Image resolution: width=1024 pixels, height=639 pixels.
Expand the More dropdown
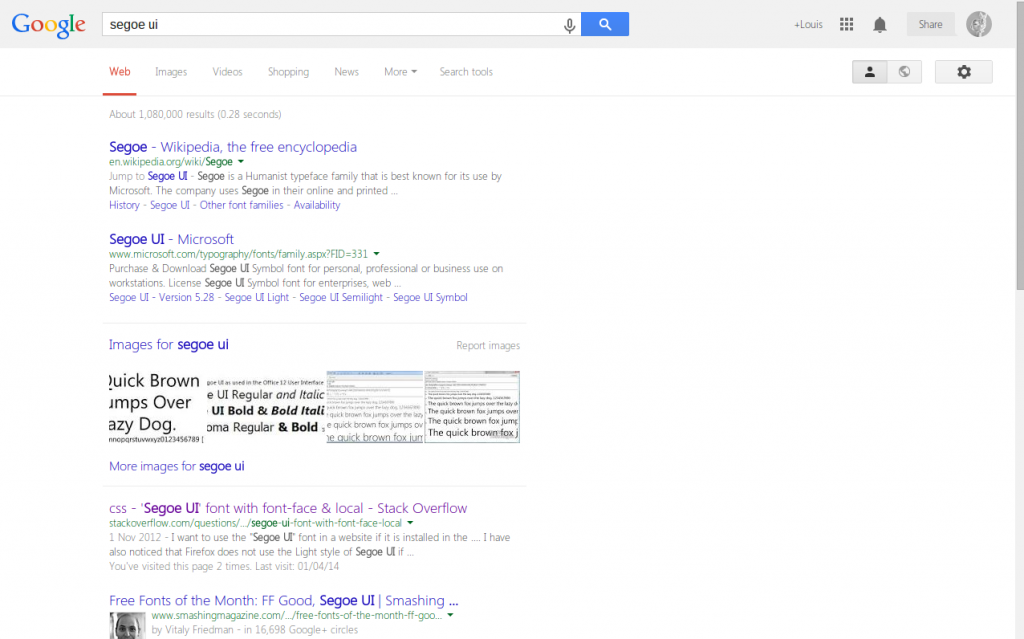point(400,72)
